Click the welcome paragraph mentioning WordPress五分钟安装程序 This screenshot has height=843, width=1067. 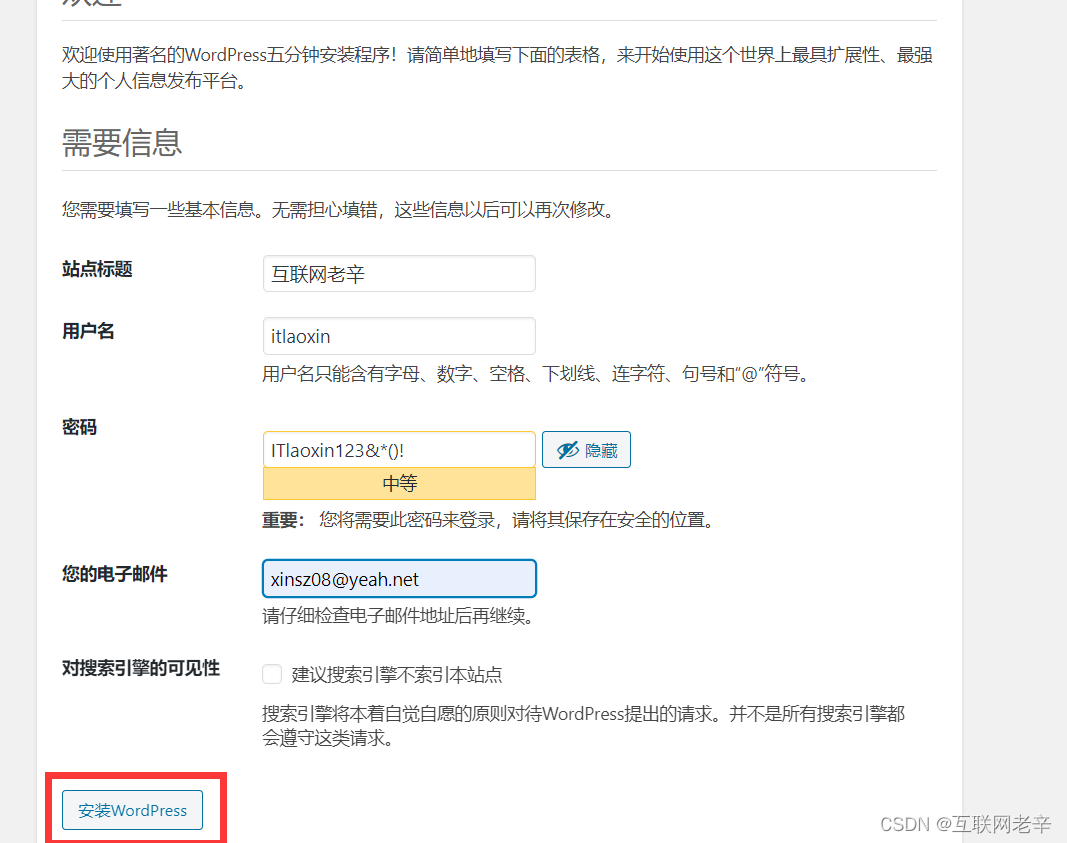(x=497, y=67)
